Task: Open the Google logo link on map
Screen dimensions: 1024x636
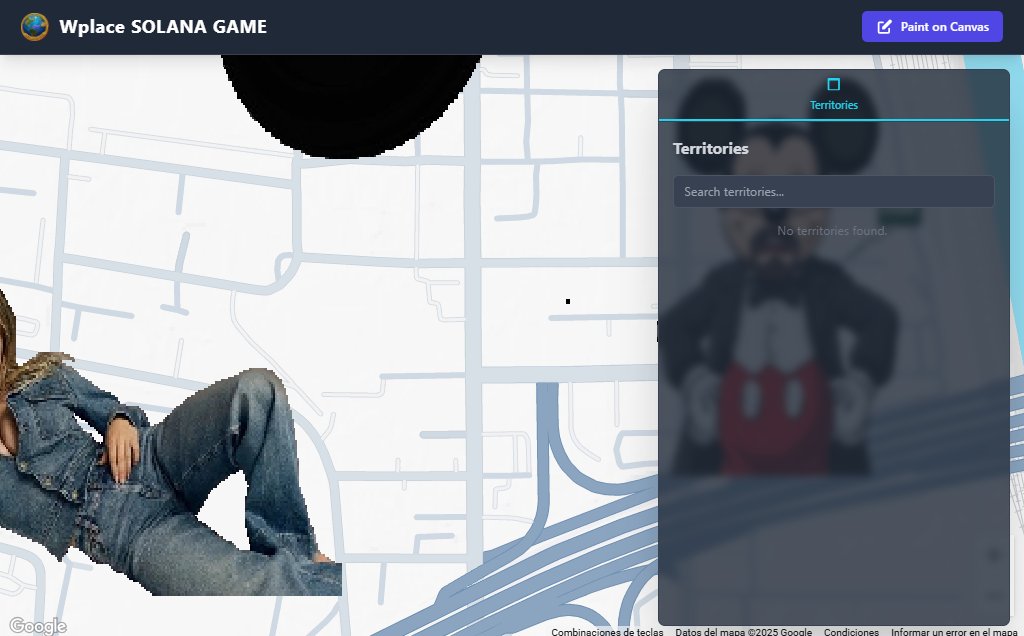Action: pos(38,626)
